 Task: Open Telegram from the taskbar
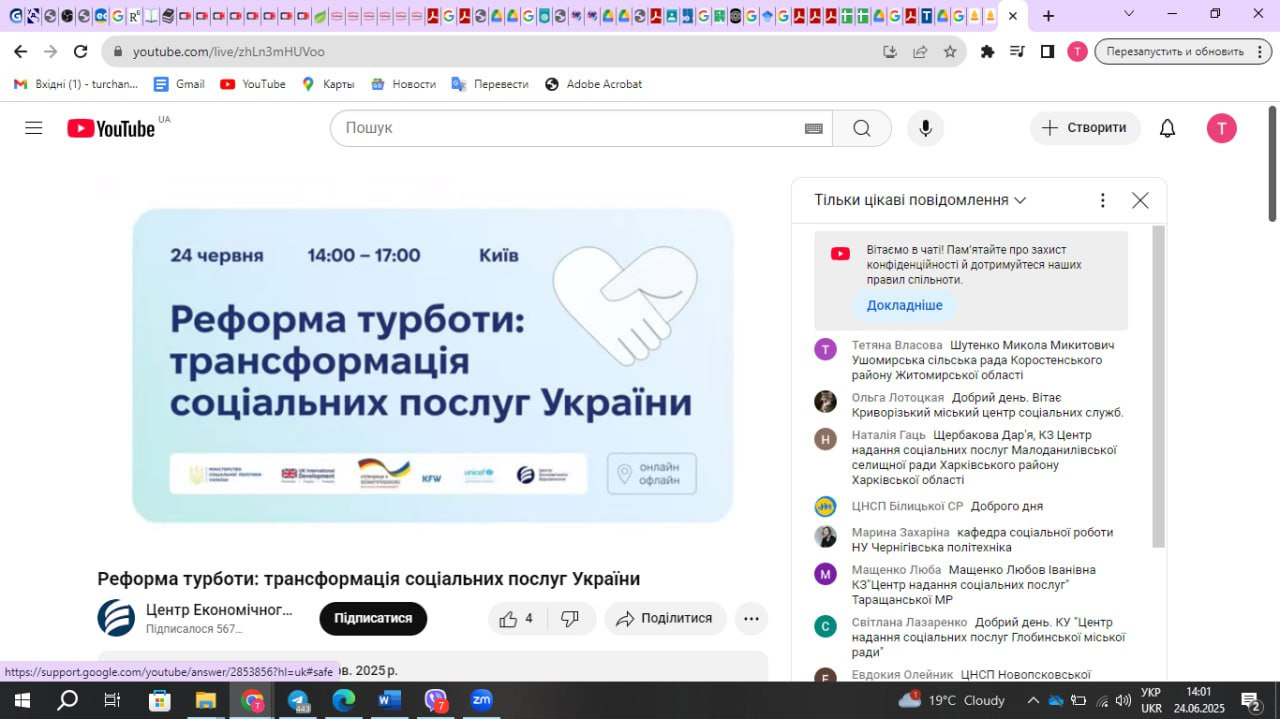pos(298,700)
